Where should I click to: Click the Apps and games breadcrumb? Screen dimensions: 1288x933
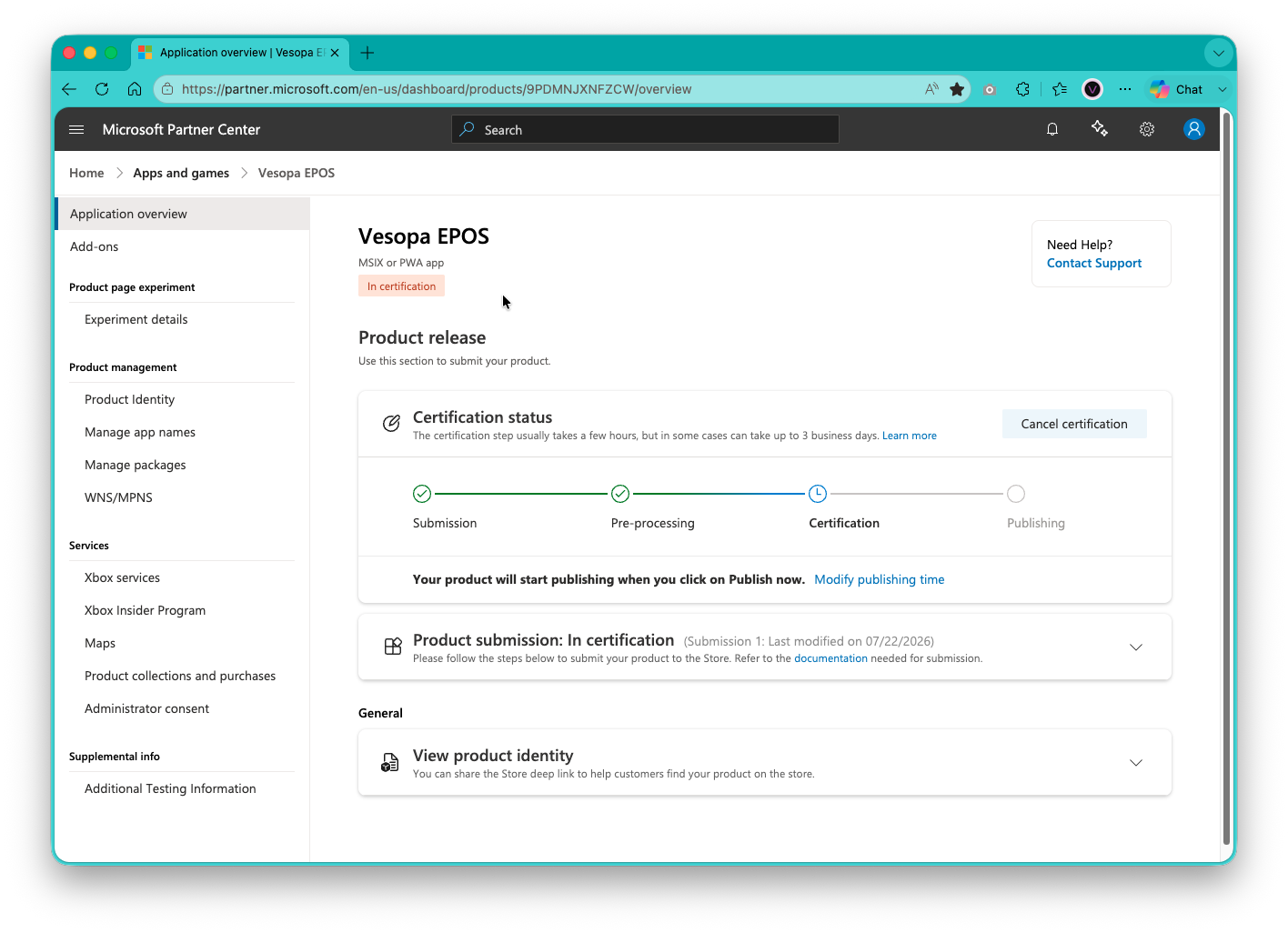[x=181, y=173]
